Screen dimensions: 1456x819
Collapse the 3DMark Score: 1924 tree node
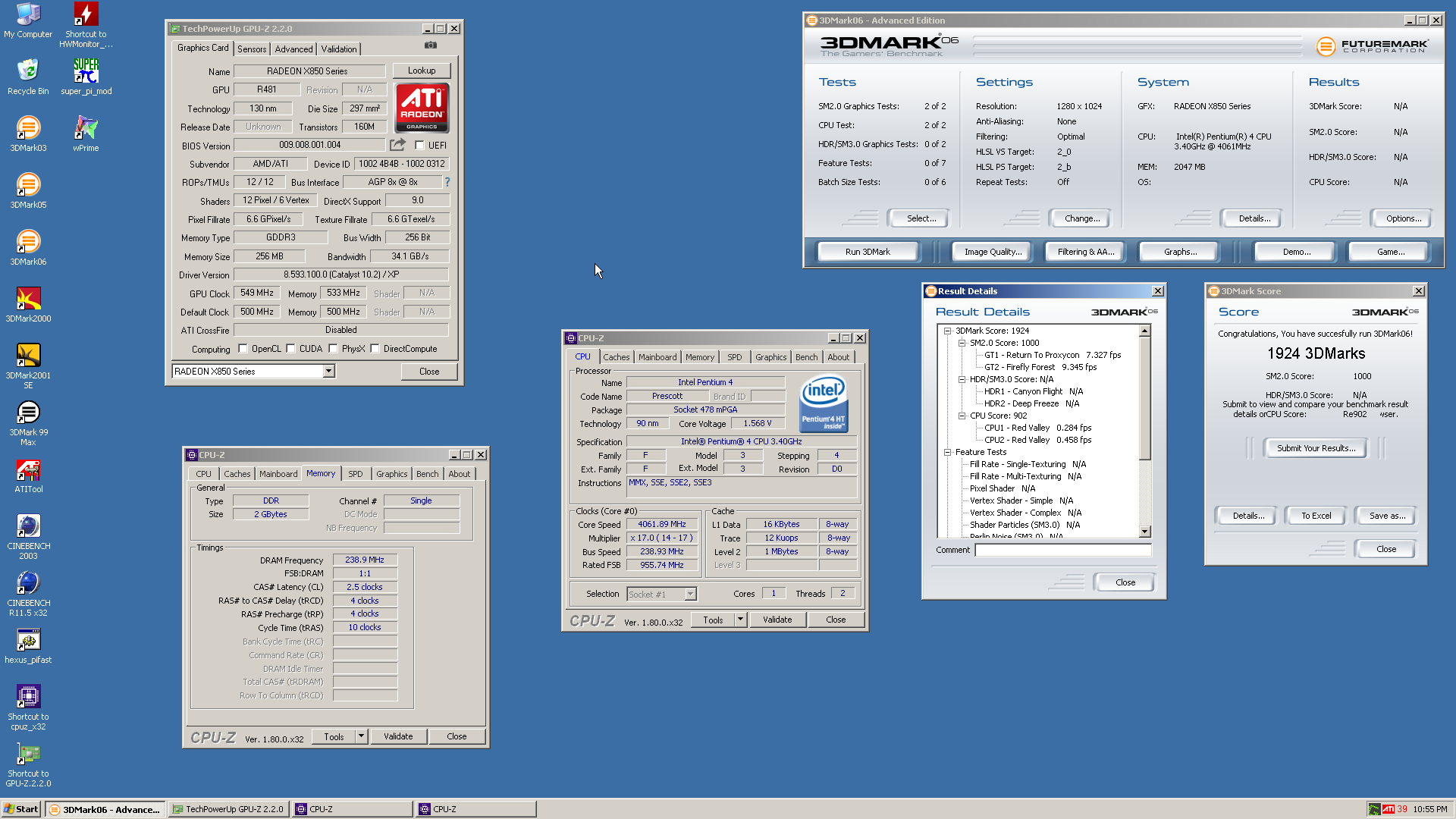(947, 331)
